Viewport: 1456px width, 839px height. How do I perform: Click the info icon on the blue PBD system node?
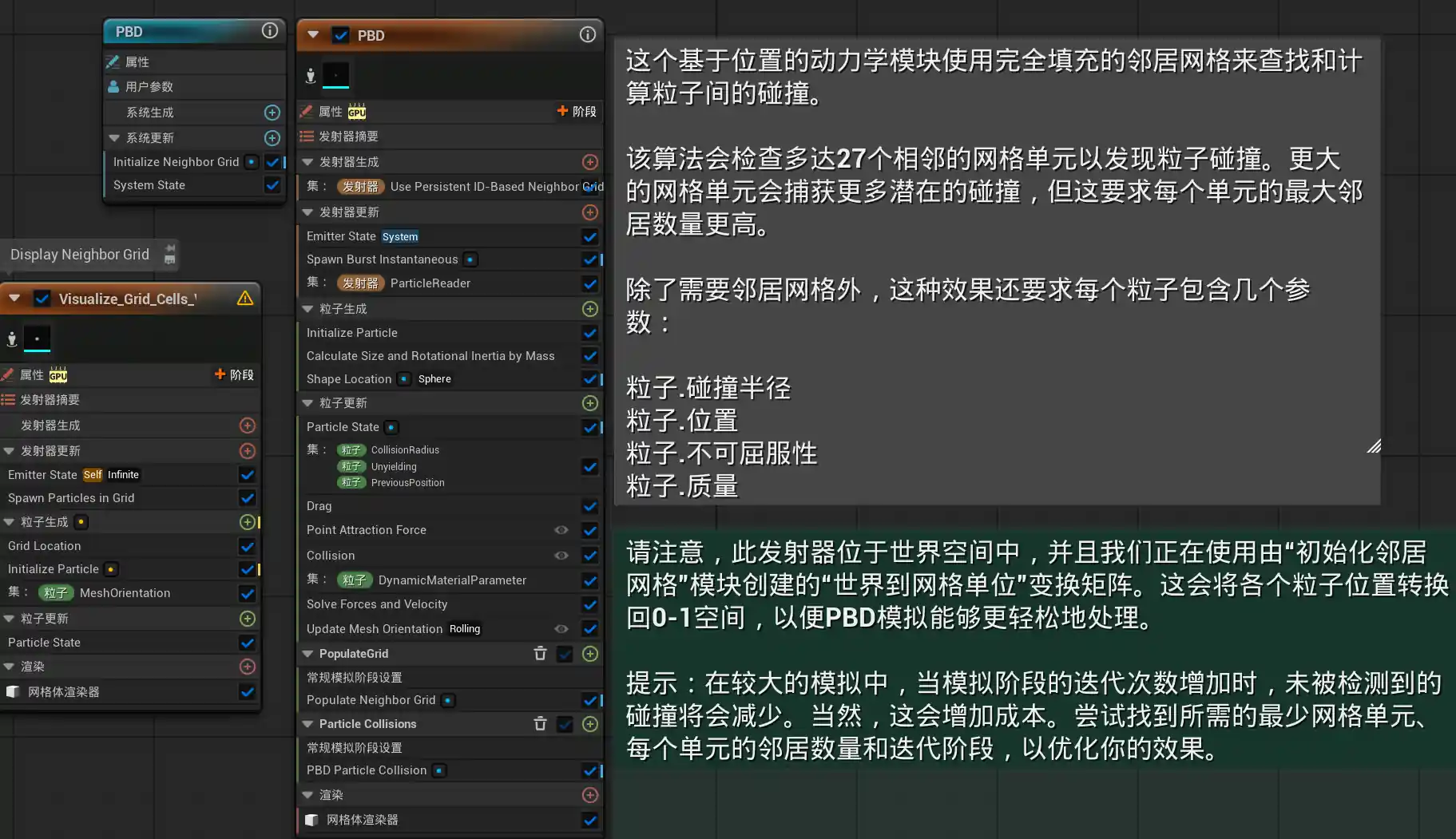[270, 31]
